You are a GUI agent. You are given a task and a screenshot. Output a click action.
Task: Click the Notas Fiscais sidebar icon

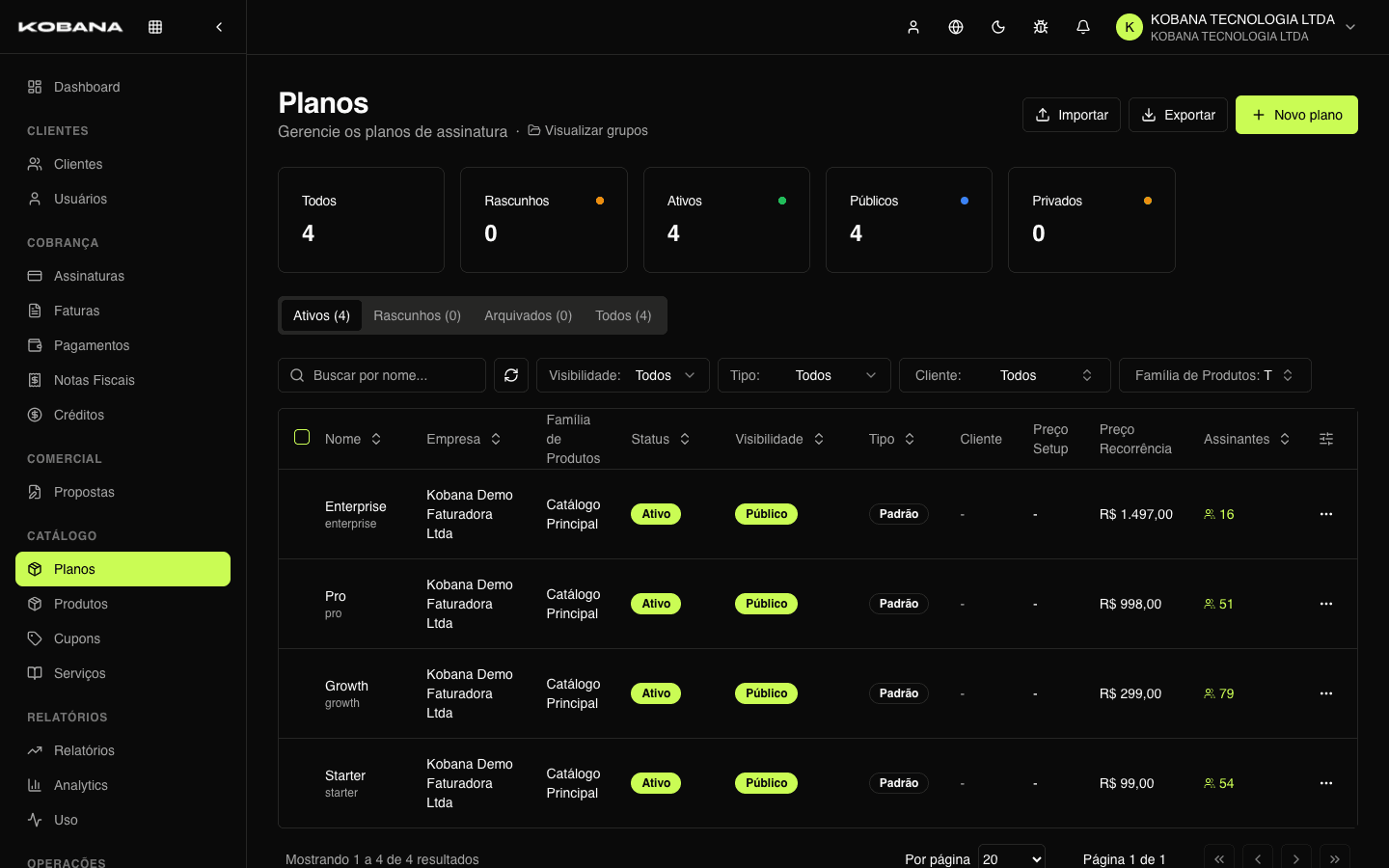click(35, 380)
